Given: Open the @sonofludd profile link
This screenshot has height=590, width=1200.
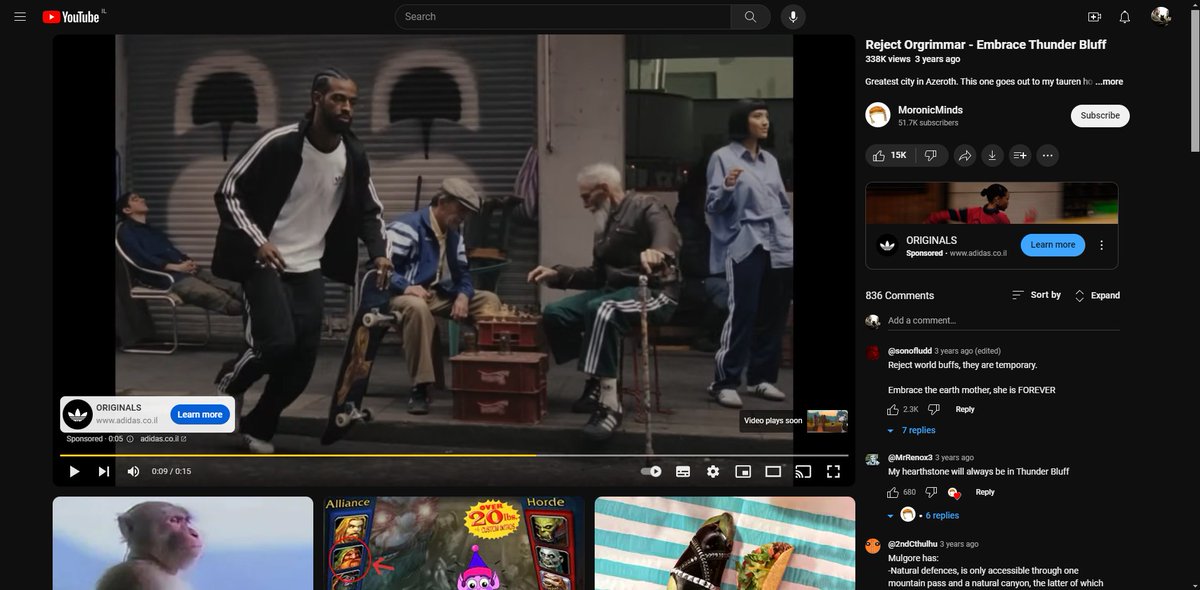Looking at the screenshot, I should [x=910, y=351].
